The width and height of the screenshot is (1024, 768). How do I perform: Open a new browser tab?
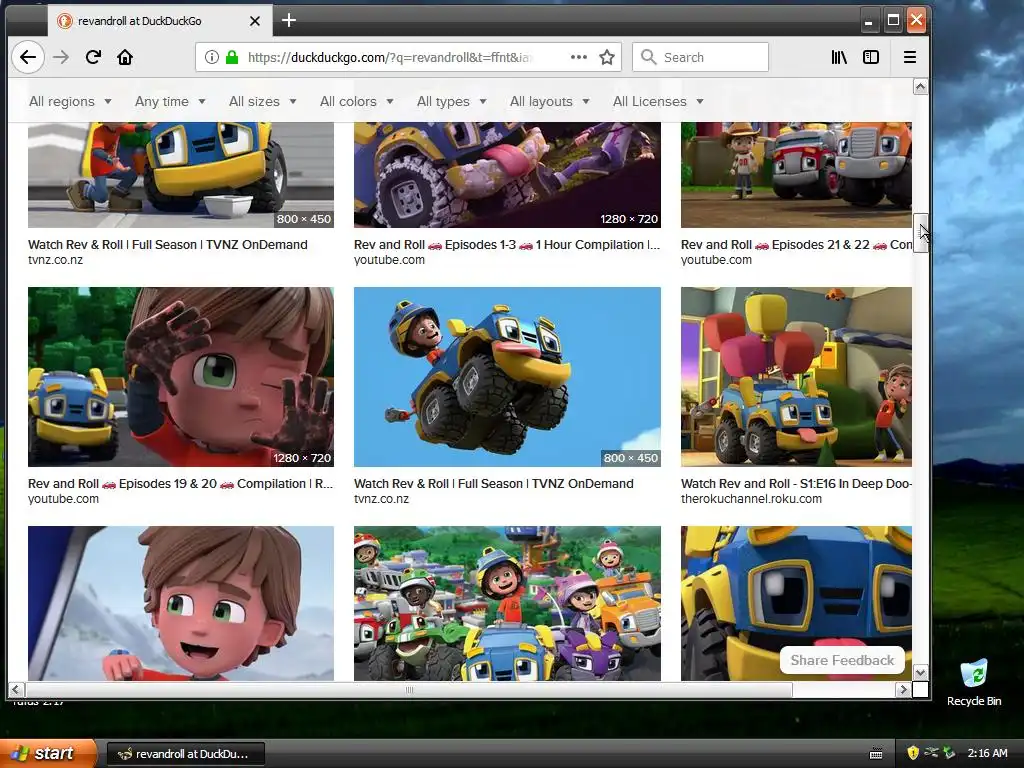click(289, 20)
